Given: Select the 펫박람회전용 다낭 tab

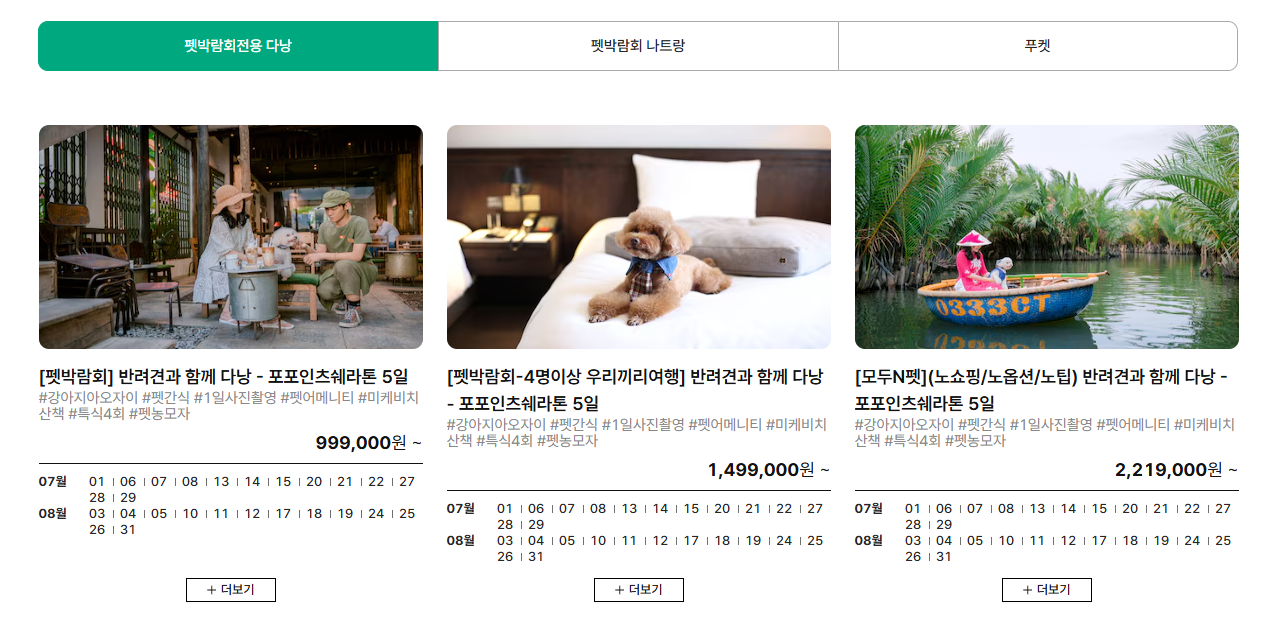Looking at the screenshot, I should point(238,46).
